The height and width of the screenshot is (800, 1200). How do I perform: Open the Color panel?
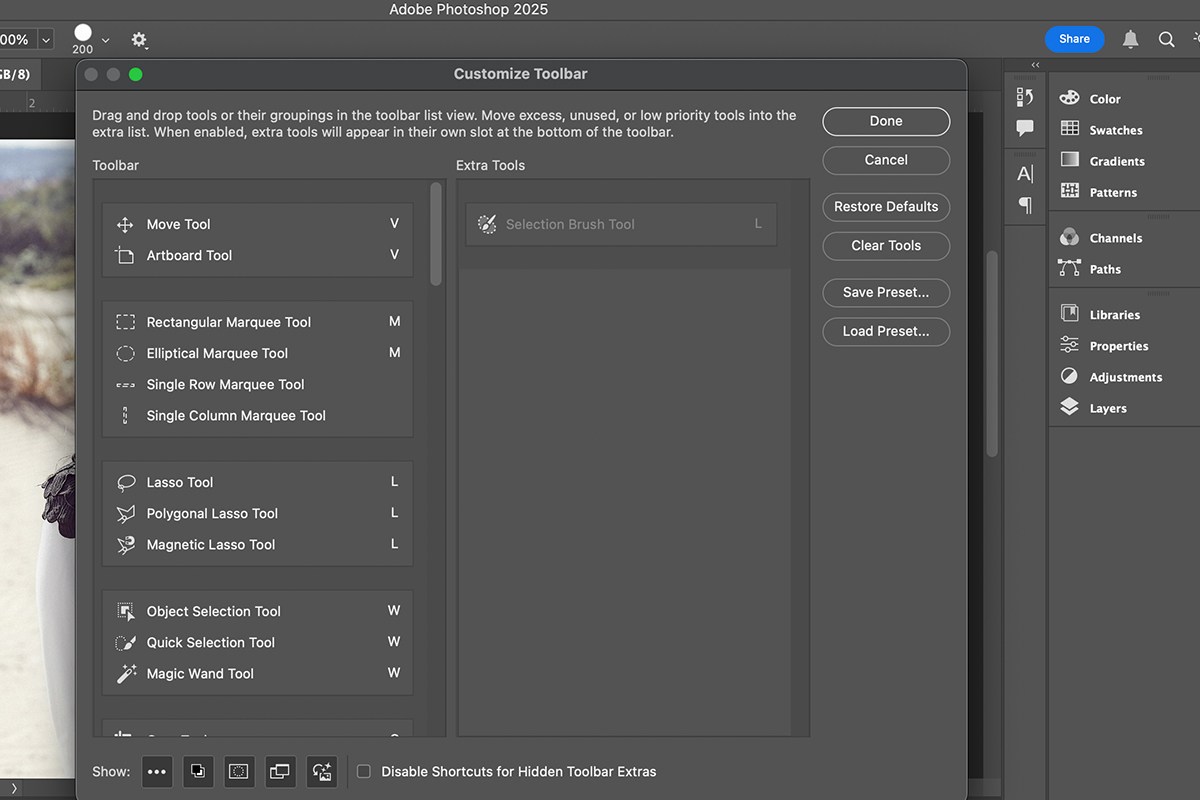1103,98
